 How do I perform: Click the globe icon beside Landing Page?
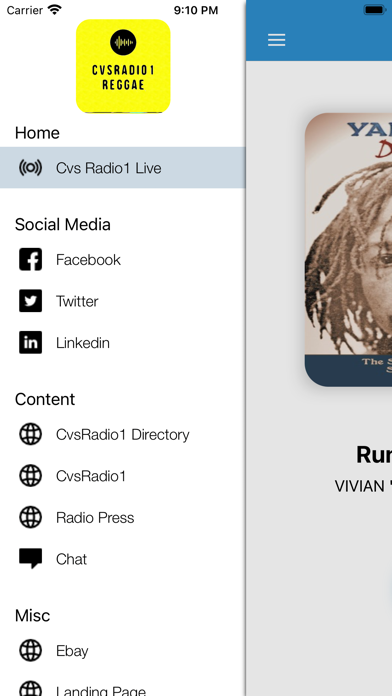pyautogui.click(x=30, y=688)
